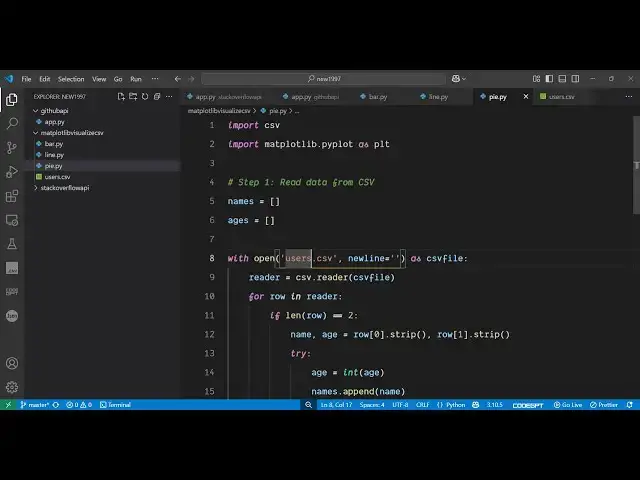Open the zoom magnifier in the status bar

click(309, 405)
